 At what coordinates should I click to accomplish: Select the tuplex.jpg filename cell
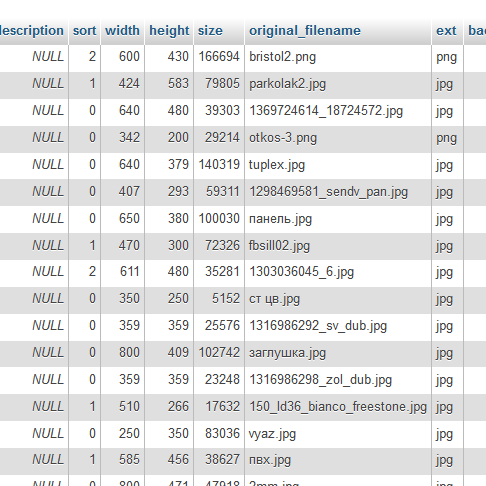(x=338, y=165)
